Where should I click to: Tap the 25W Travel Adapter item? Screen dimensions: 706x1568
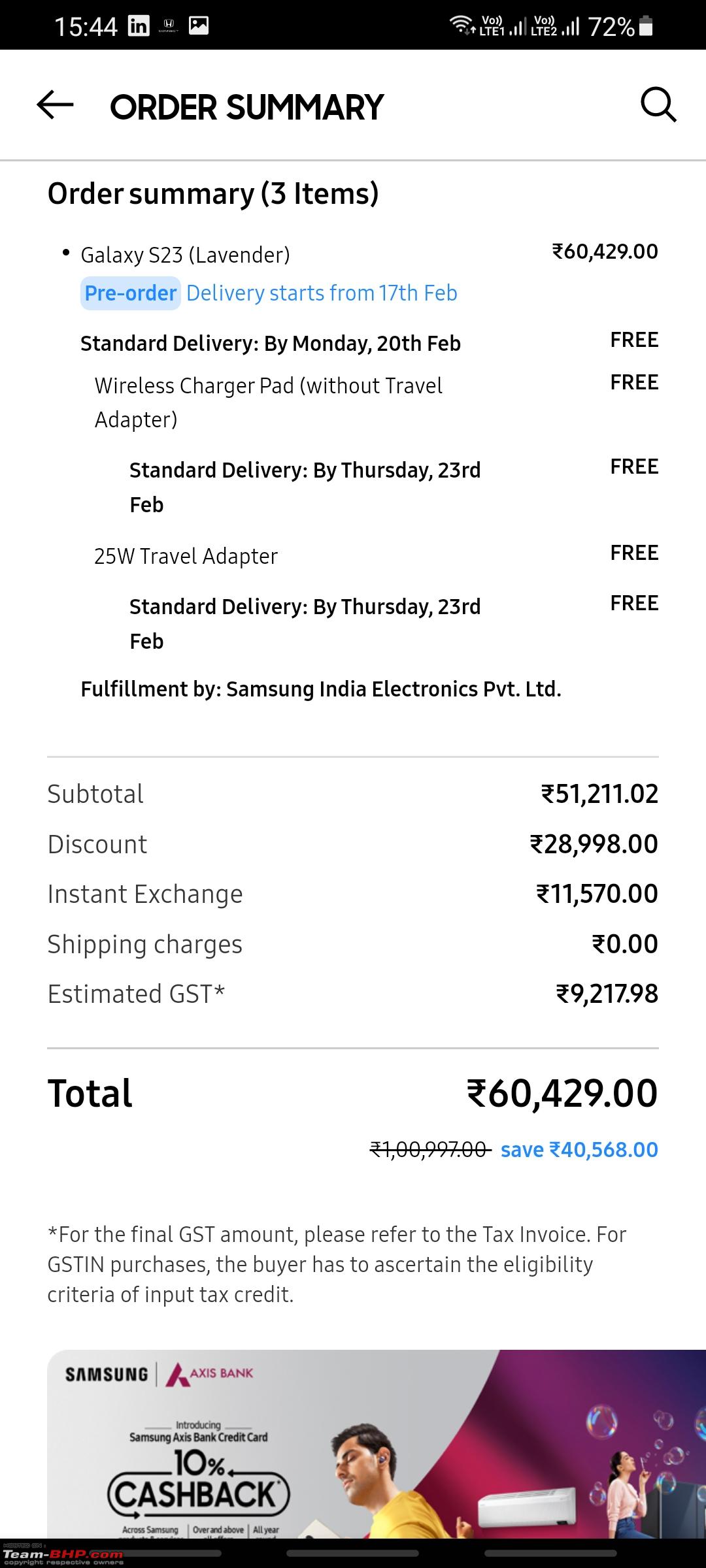pyautogui.click(x=186, y=556)
